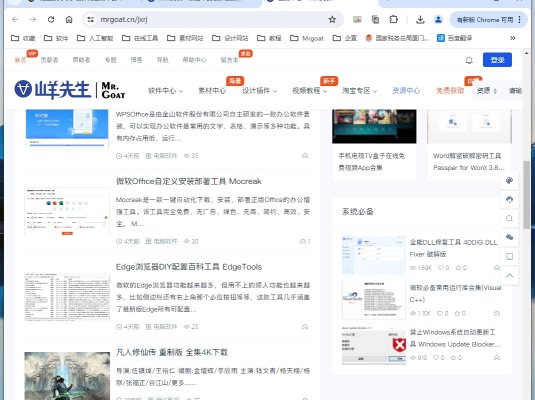Screen dimensions: 535x400
Task: Open Chrome downloads
Action: click(x=420, y=19)
